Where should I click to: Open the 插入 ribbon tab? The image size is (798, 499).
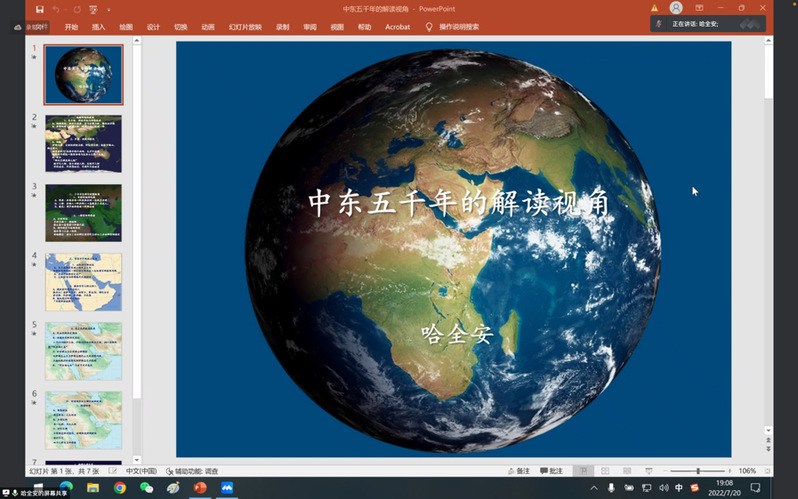coord(98,27)
